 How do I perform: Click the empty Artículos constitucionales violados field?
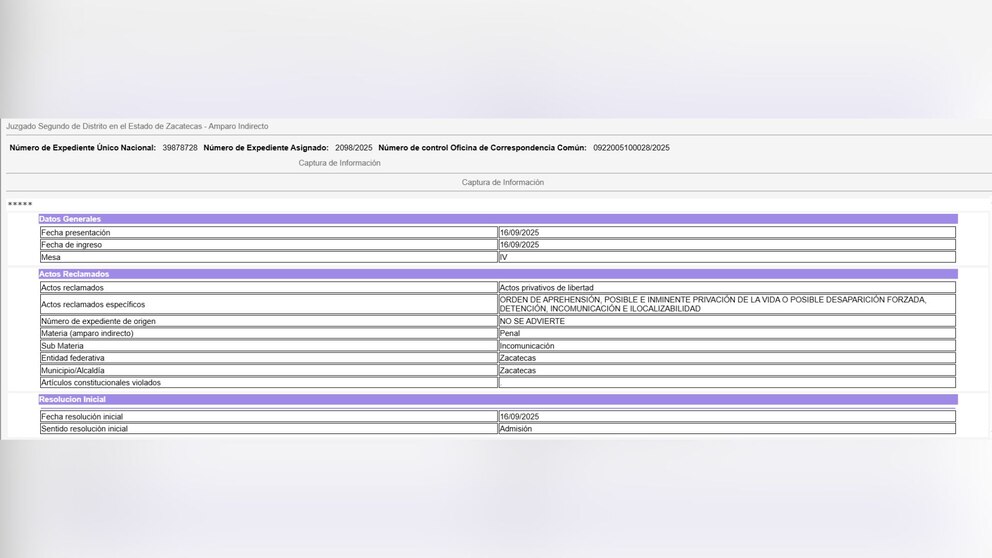coord(726,382)
